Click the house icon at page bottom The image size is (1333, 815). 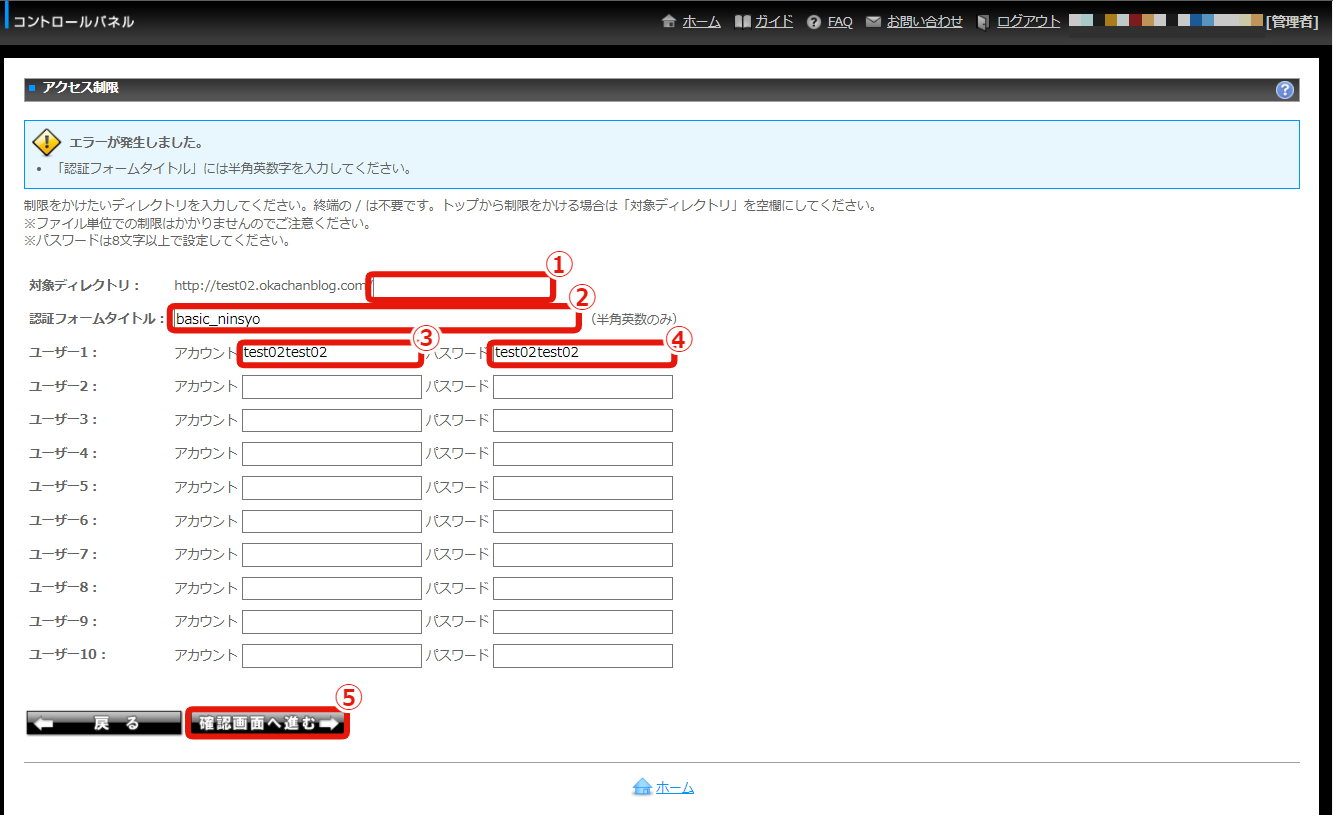tap(642, 788)
